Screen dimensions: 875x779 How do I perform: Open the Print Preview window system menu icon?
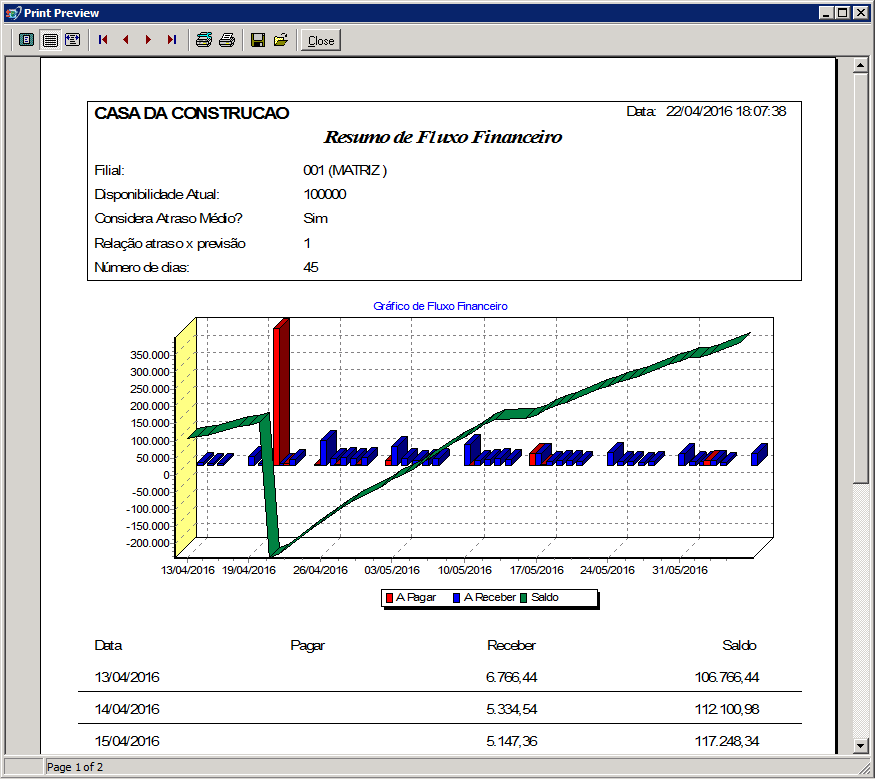click(x=12, y=12)
